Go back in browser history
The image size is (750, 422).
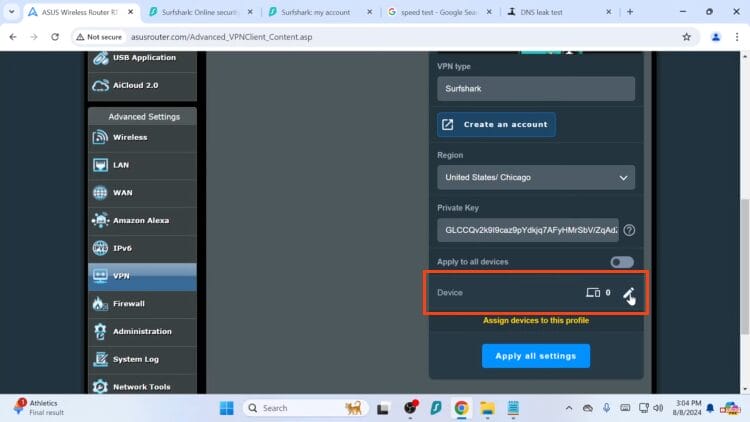pyautogui.click(x=13, y=37)
